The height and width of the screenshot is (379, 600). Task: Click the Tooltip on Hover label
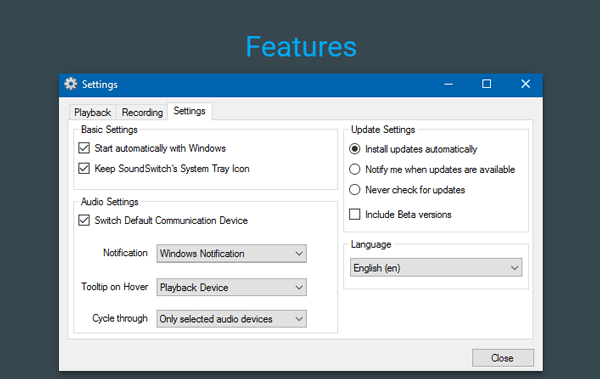114,287
